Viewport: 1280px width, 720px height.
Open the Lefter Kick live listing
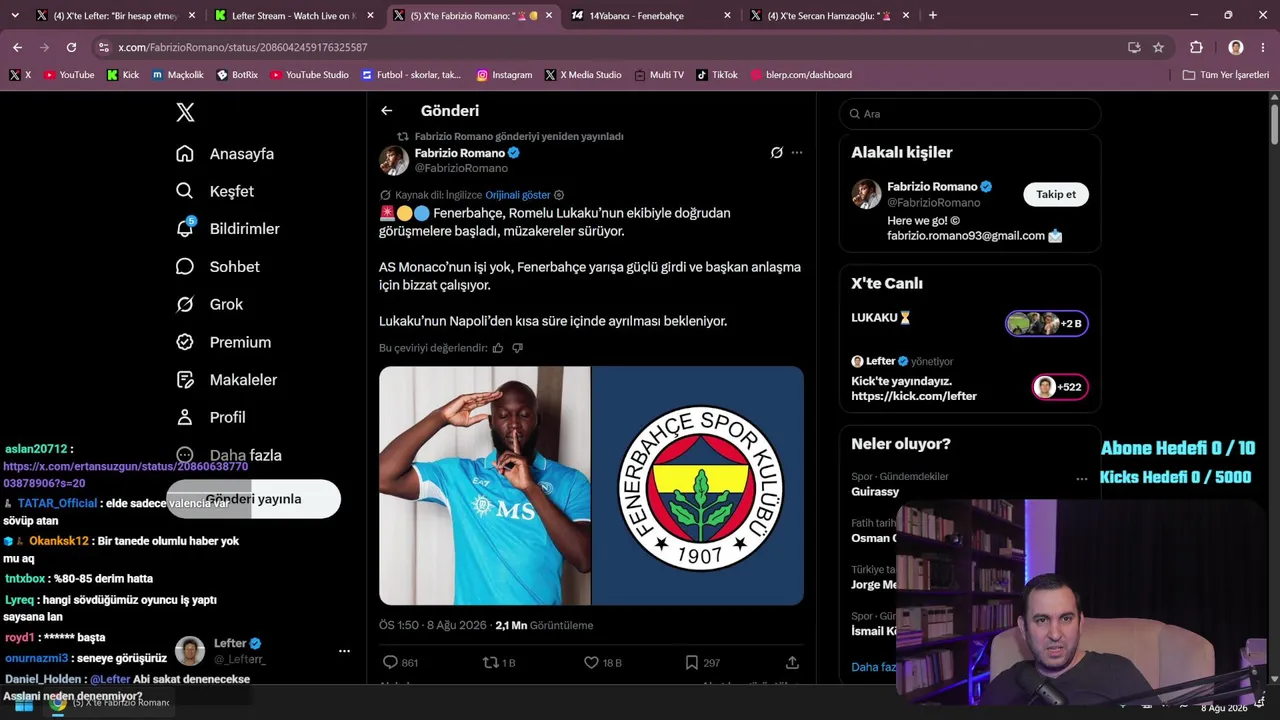[x=970, y=380]
